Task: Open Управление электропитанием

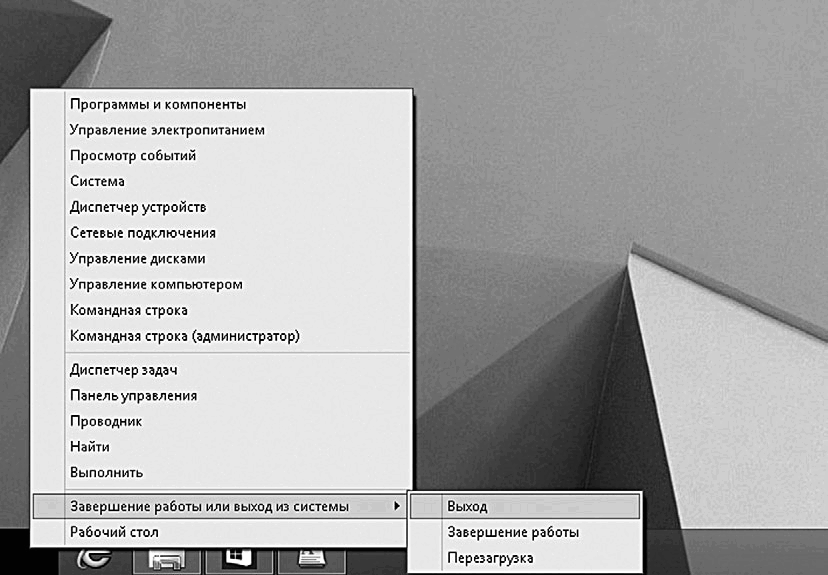Action: click(167, 130)
